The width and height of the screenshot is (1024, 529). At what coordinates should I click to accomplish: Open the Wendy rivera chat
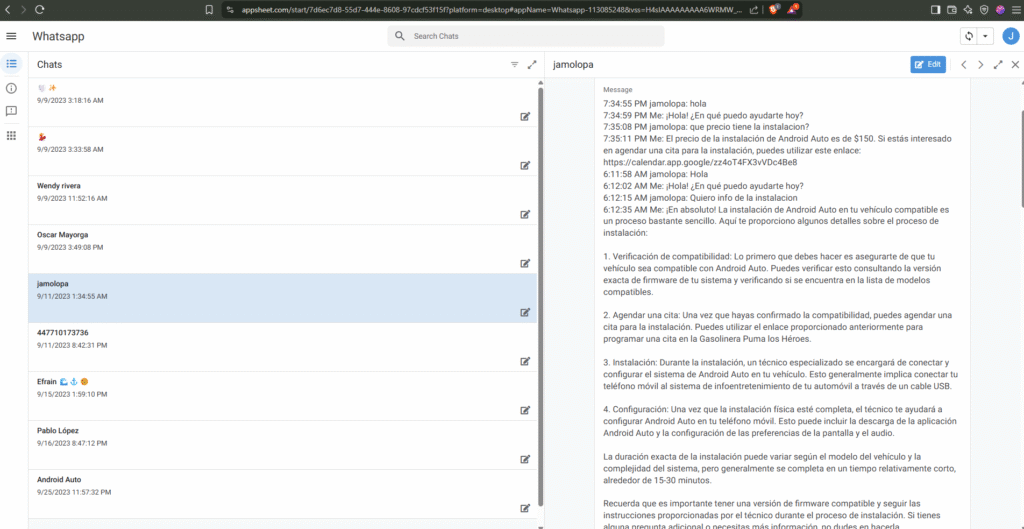coord(282,200)
